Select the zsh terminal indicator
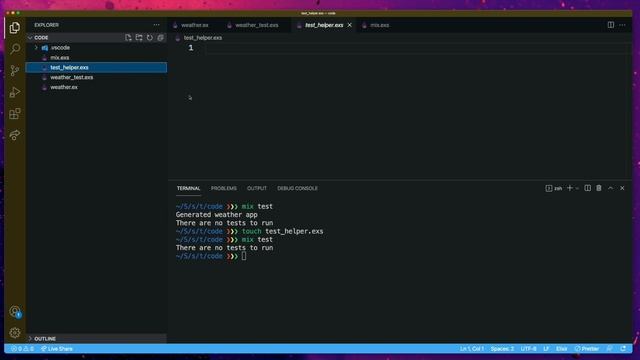Screen dimensions: 640x360 (553, 188)
